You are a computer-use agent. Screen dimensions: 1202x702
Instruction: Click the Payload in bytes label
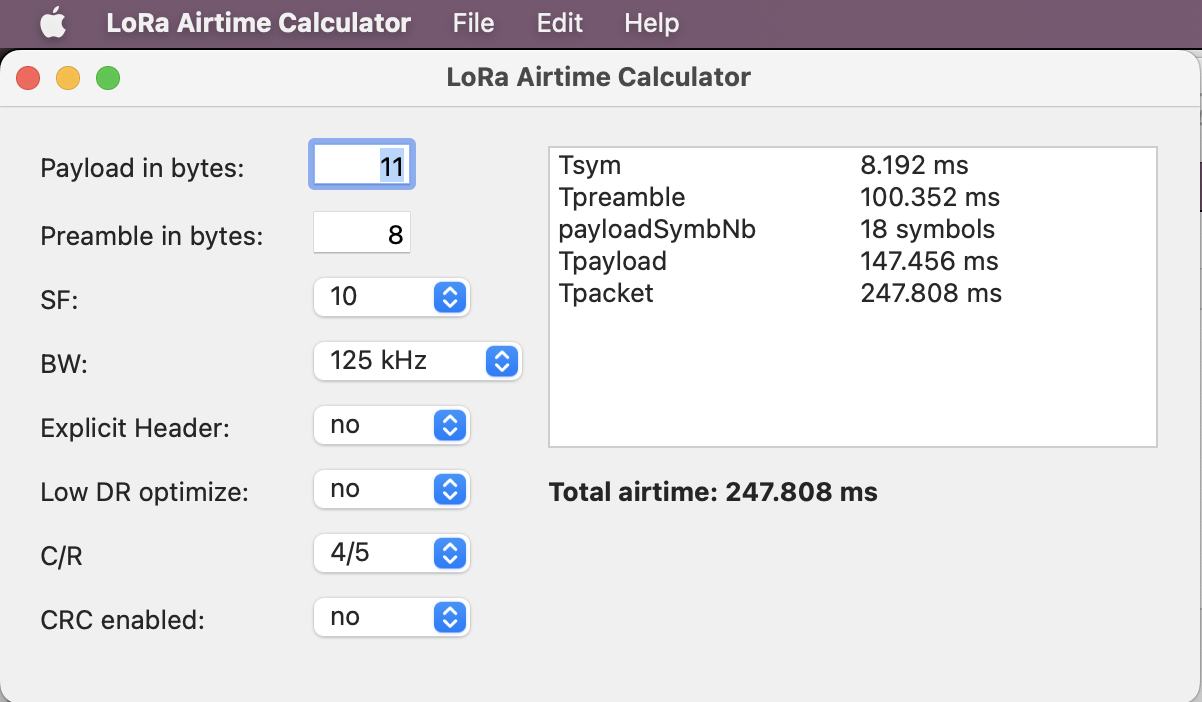point(142,169)
